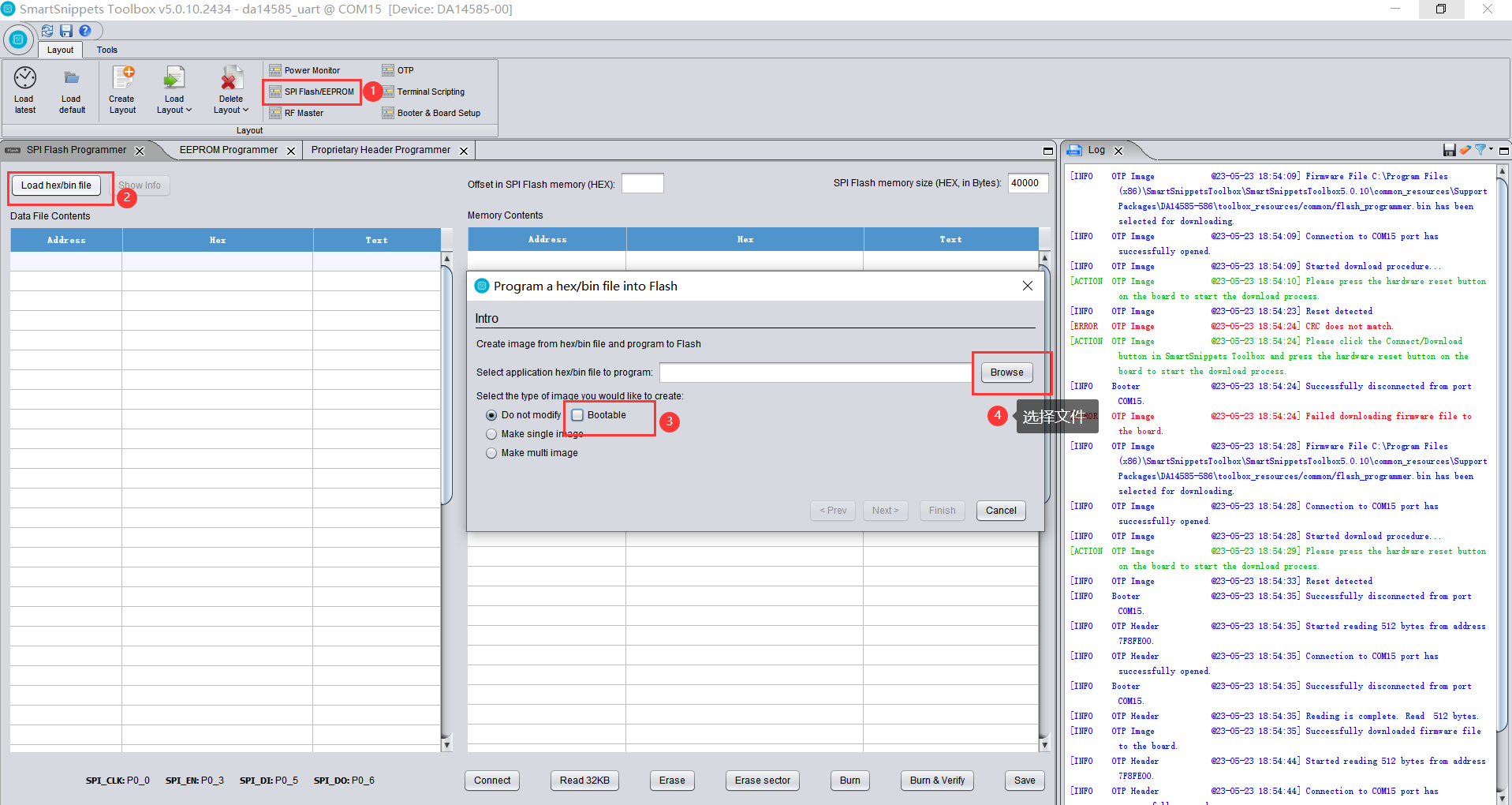The width and height of the screenshot is (1512, 805).
Task: Click the Load latest clock icon
Action: [x=25, y=78]
